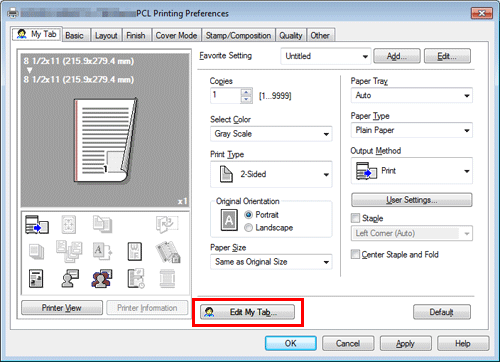The height and width of the screenshot is (362, 500).
Task: Open User Settings dialog
Action: point(412,200)
